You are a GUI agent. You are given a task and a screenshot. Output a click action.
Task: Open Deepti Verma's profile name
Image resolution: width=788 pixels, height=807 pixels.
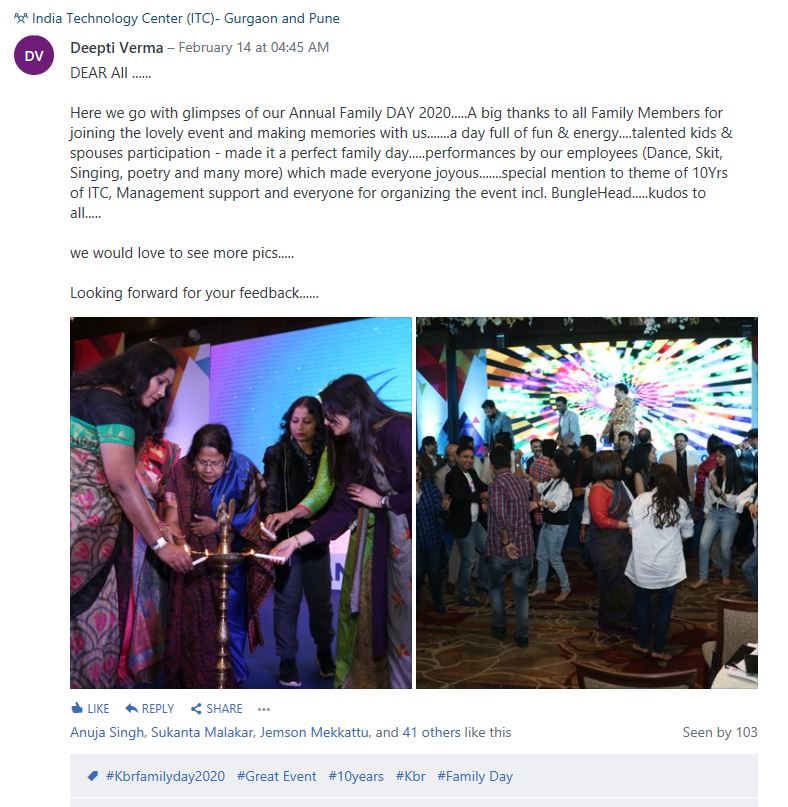[116, 48]
